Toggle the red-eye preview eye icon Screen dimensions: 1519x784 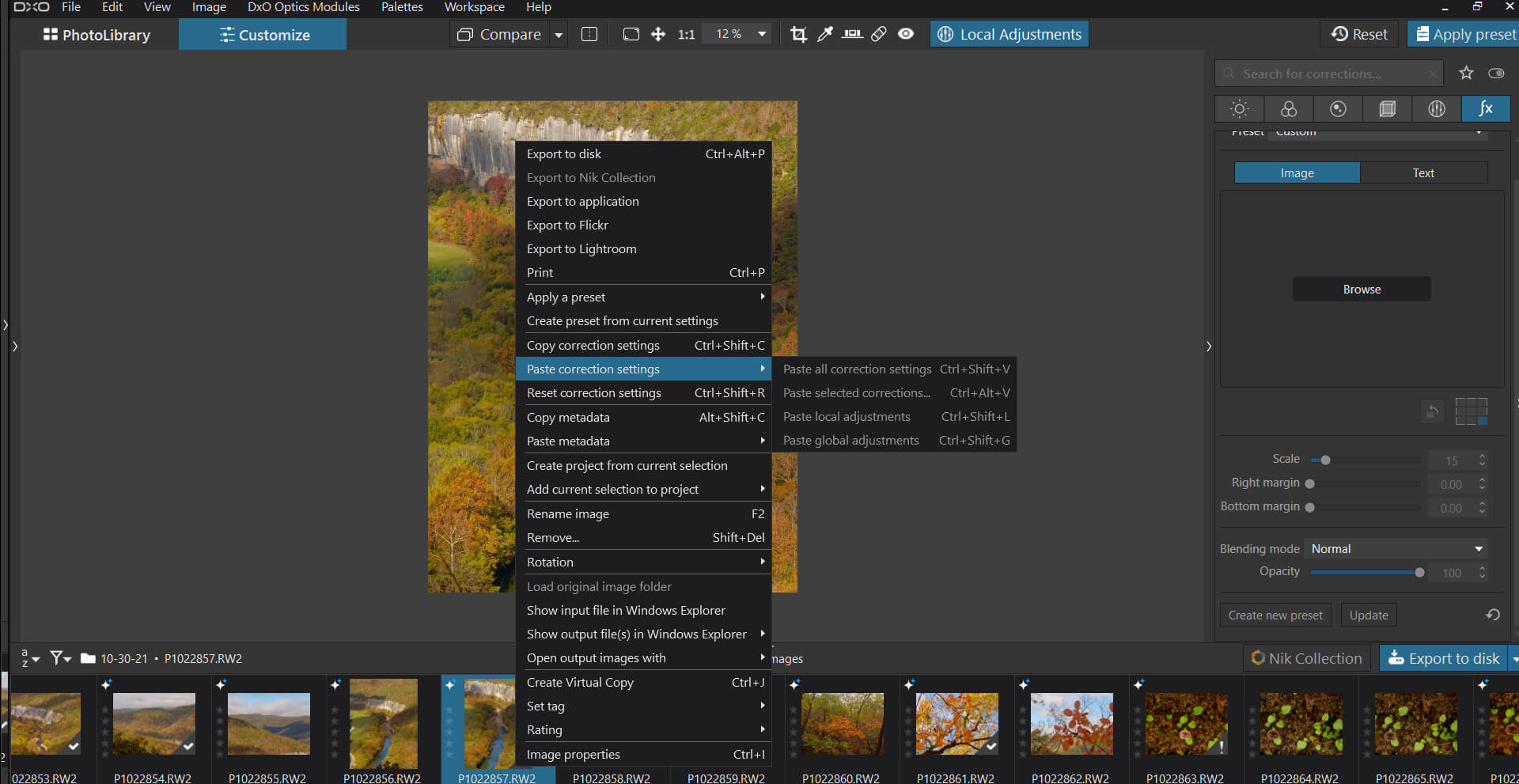pyautogui.click(x=906, y=34)
